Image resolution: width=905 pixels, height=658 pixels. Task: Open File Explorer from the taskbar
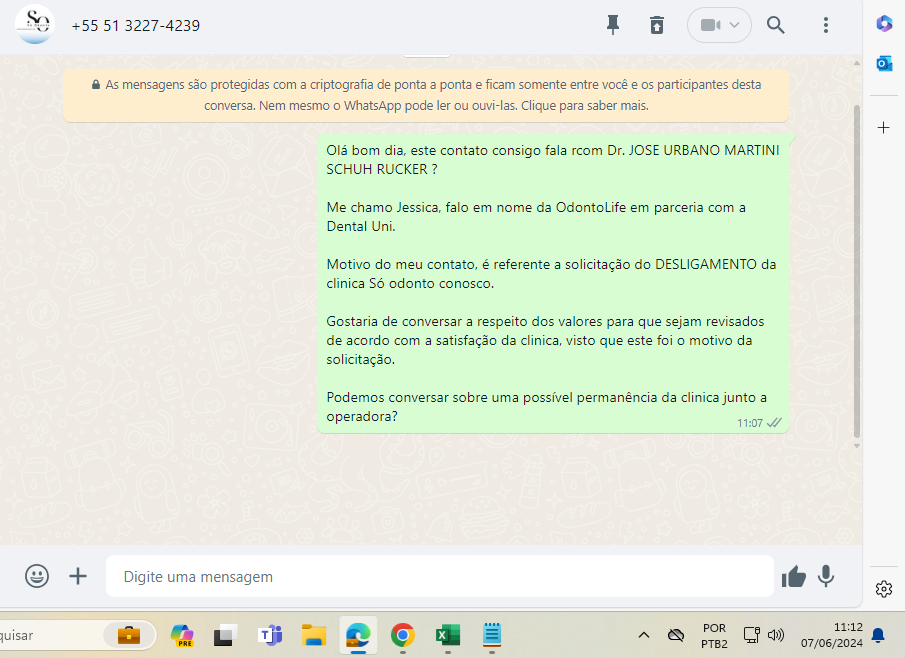314,635
